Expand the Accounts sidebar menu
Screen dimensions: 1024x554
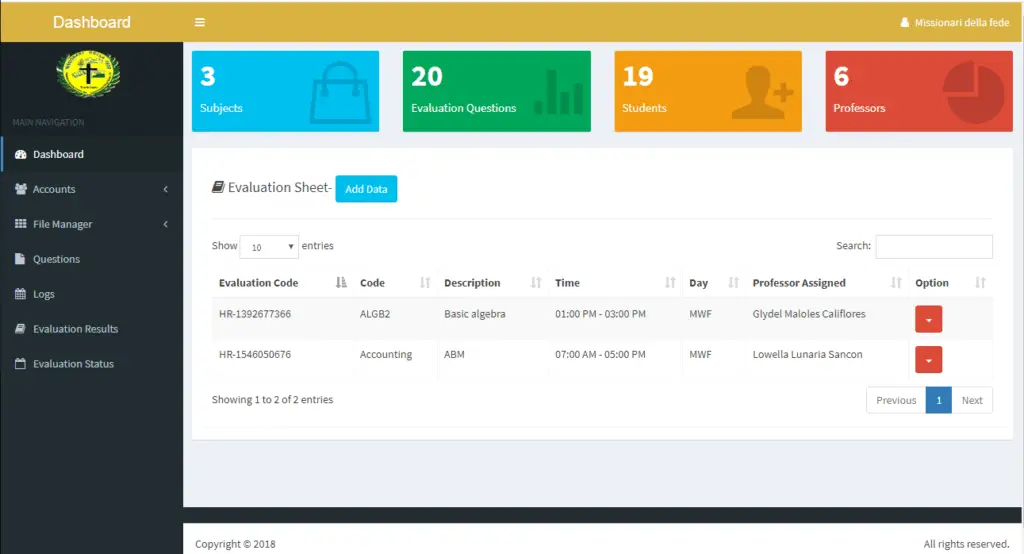pyautogui.click(x=91, y=189)
